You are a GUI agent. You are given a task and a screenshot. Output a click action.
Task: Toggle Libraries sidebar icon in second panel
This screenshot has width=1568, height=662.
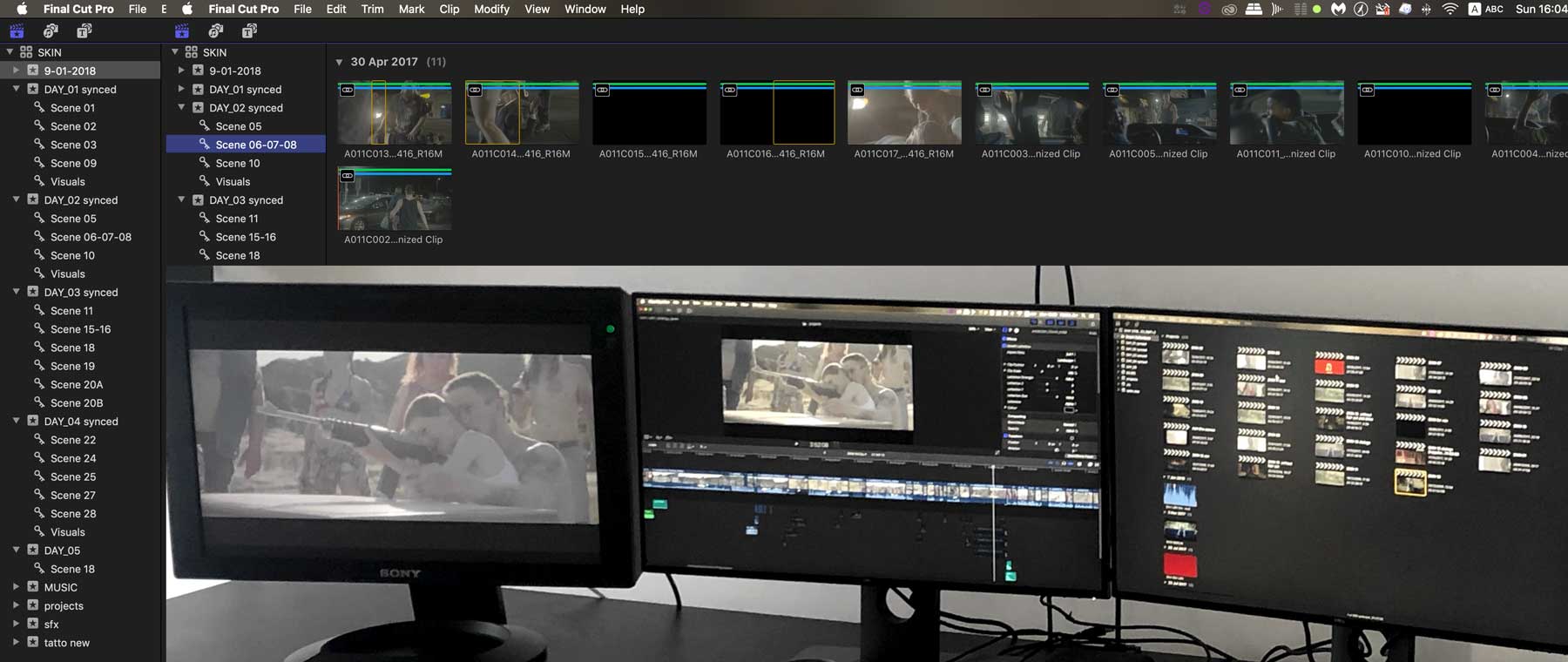(182, 30)
